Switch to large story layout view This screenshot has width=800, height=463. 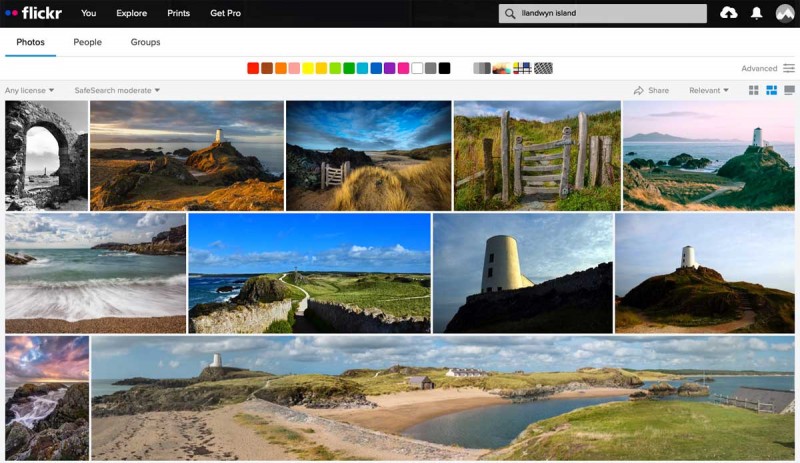pos(789,90)
